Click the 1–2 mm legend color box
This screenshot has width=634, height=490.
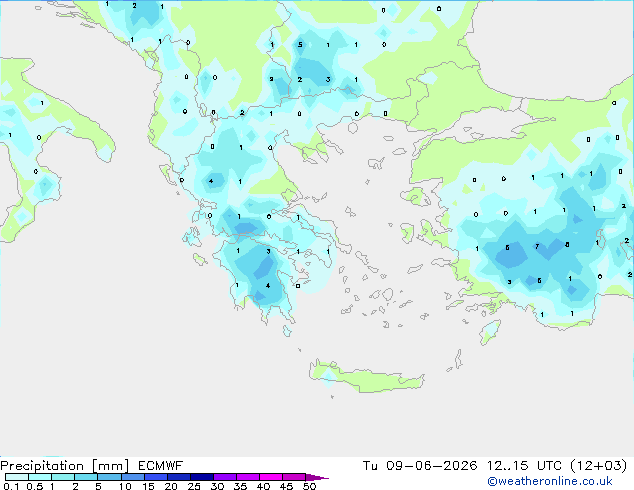[63, 477]
